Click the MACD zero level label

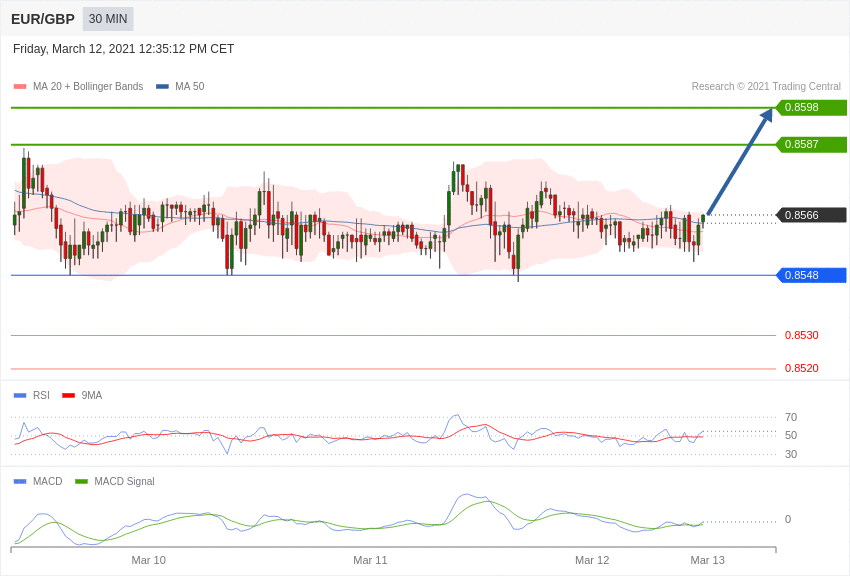[788, 519]
